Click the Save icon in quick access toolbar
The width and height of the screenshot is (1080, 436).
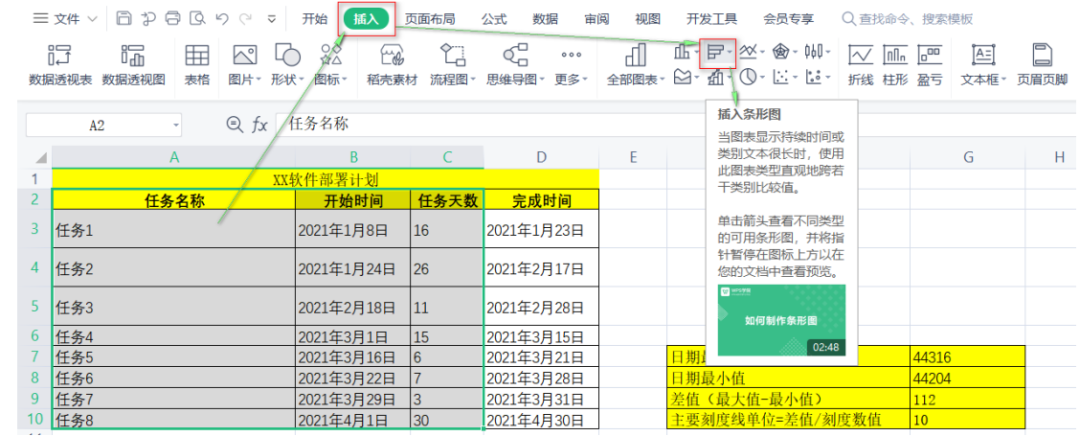click(124, 19)
